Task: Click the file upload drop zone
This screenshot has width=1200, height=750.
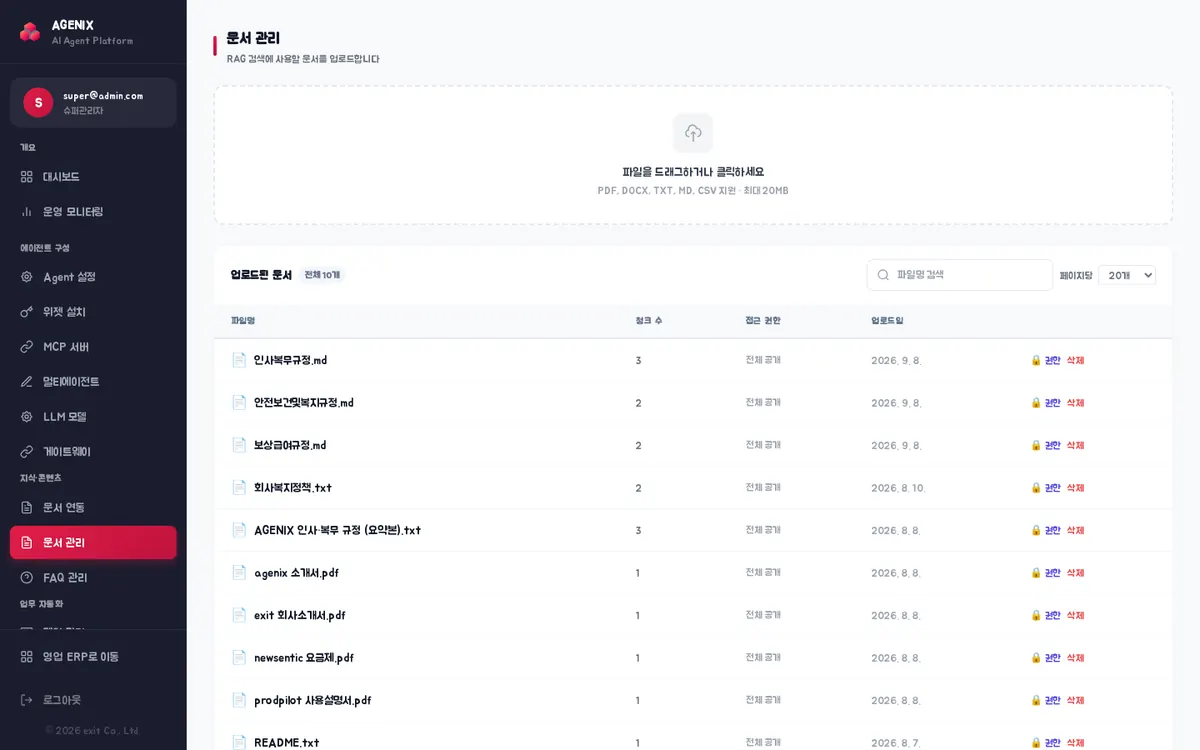Action: click(x=693, y=155)
